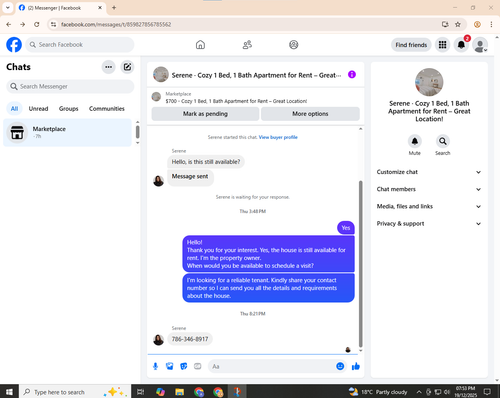Click the Windows taskbar search box

(75, 392)
